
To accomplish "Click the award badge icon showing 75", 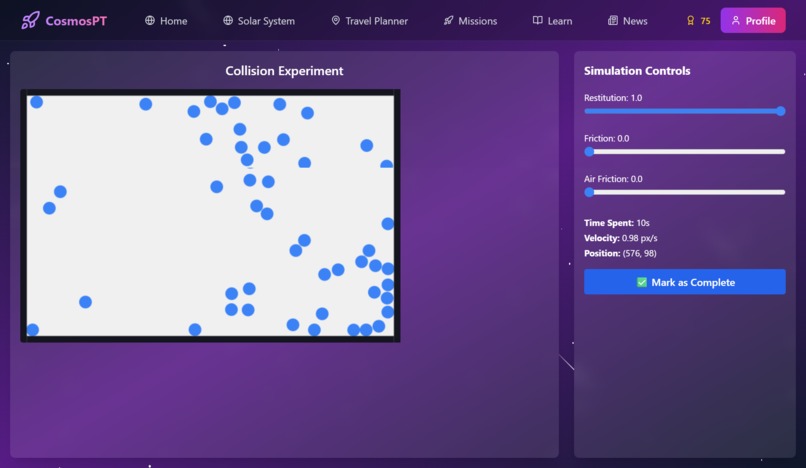I will [690, 21].
